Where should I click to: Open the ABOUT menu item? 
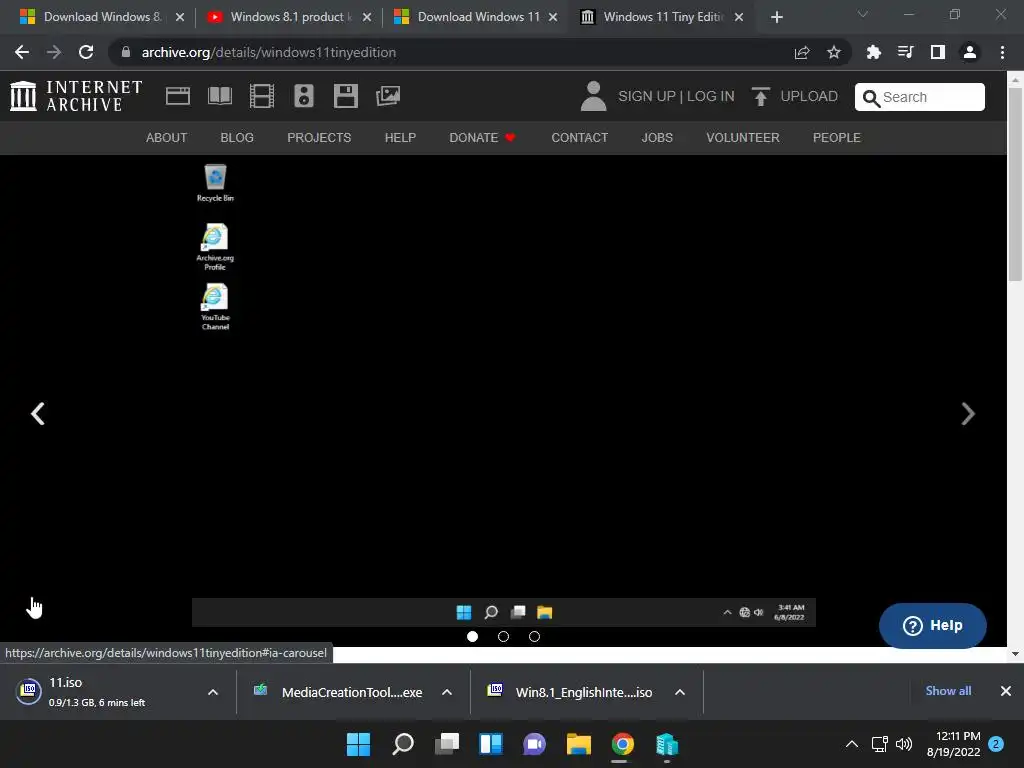(167, 138)
